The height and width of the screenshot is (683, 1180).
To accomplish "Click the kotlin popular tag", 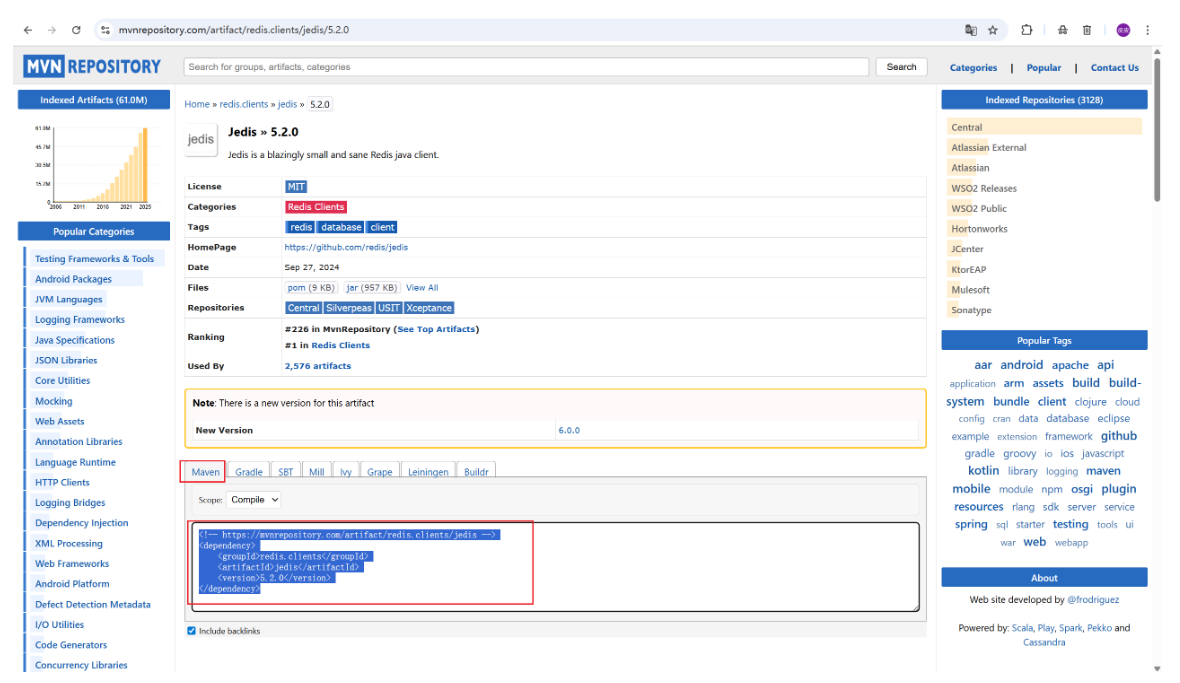I will [x=983, y=471].
